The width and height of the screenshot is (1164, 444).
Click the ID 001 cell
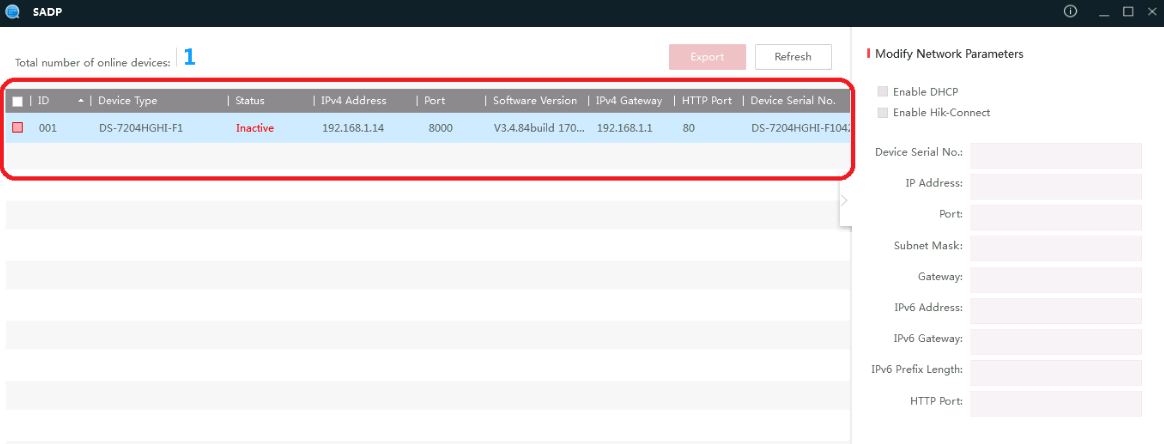48,128
